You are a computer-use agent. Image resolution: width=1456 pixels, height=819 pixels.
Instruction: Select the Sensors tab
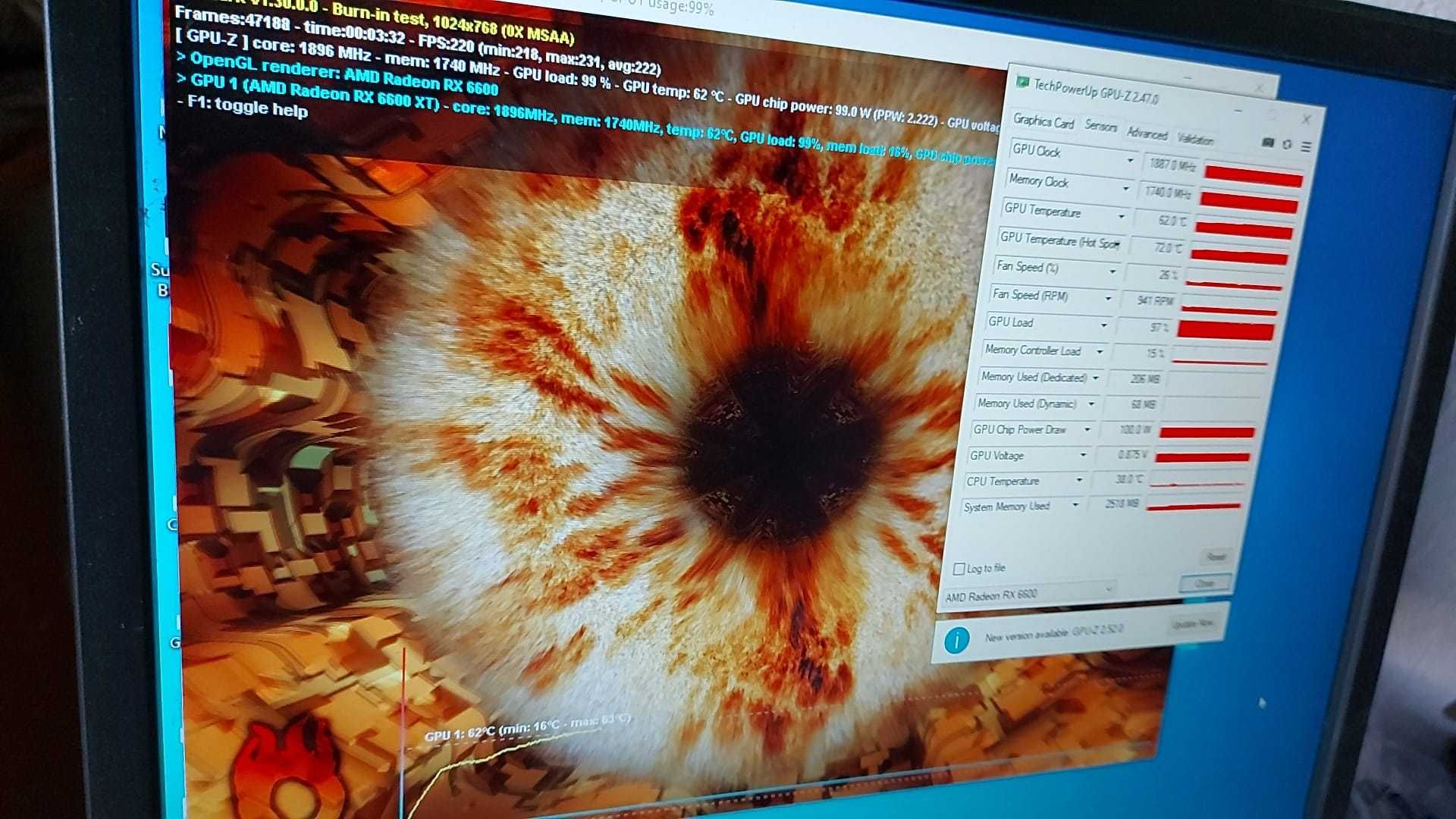tap(1100, 126)
